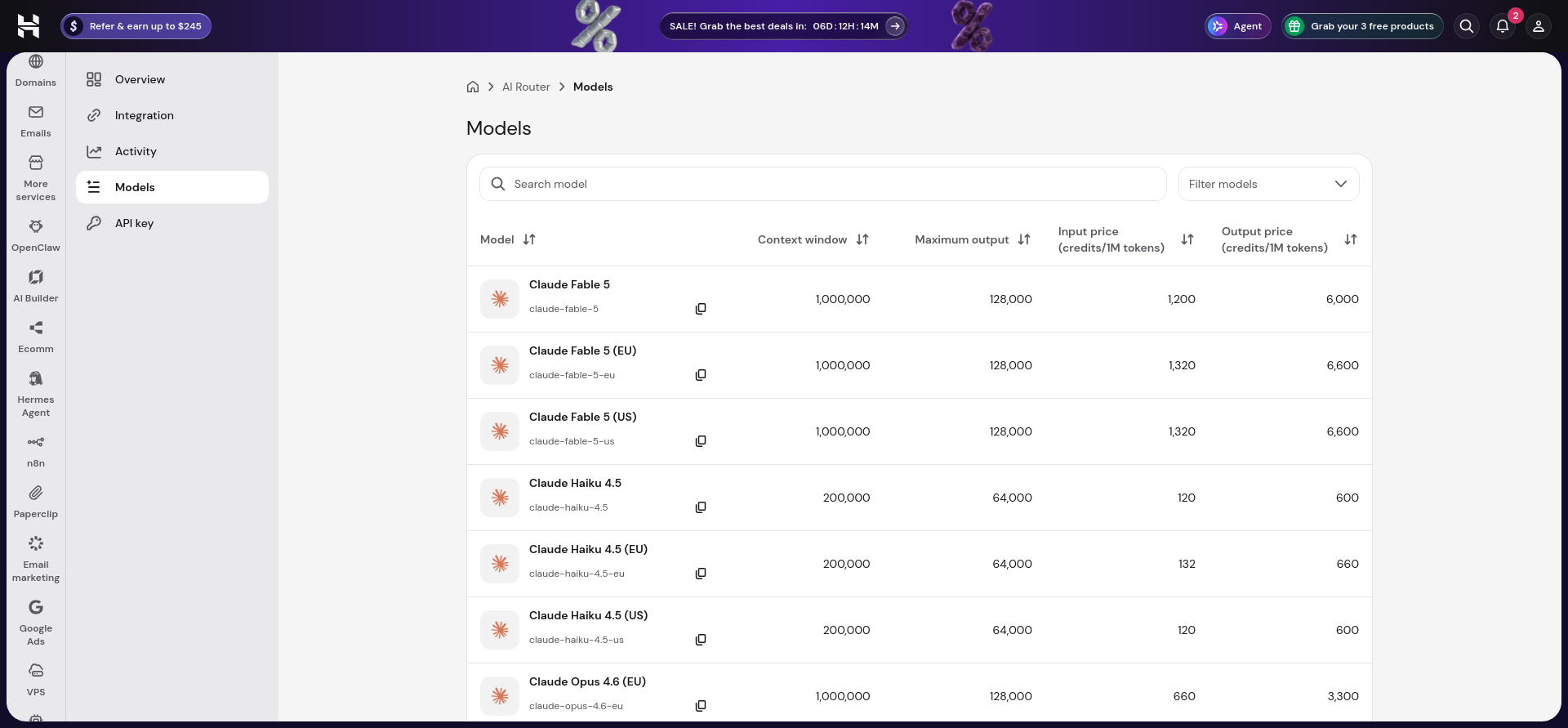Open Ecomm sidebar section
Image resolution: width=1568 pixels, height=728 pixels.
[36, 337]
